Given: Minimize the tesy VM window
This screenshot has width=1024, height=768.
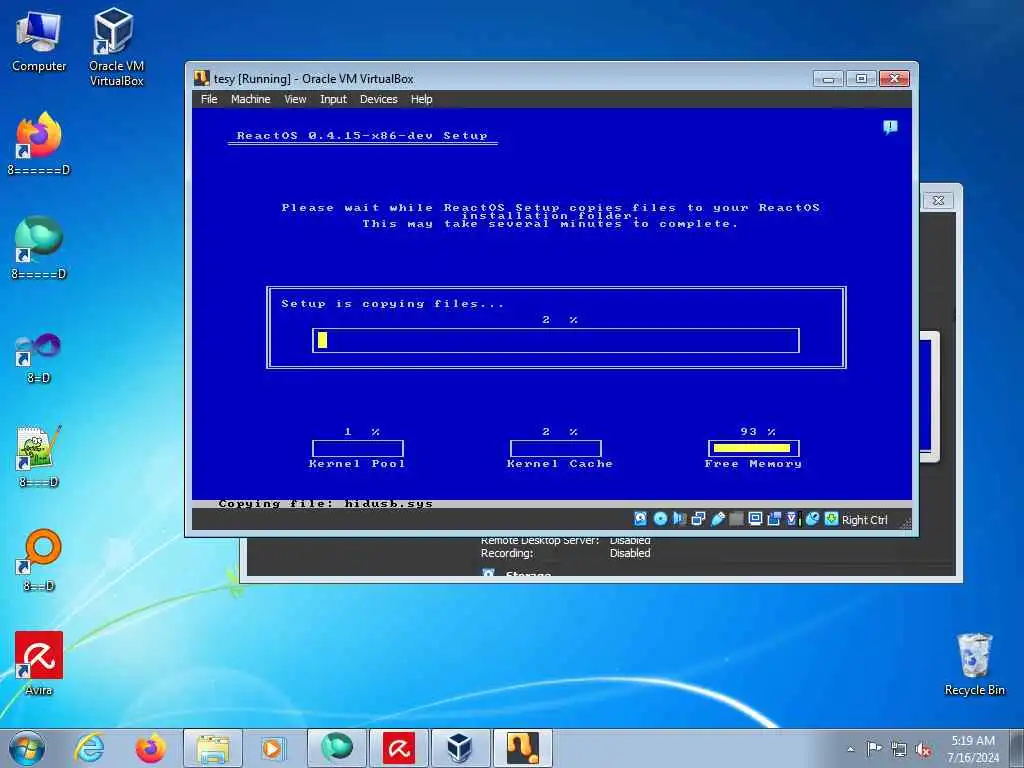Looking at the screenshot, I should pyautogui.click(x=828, y=79).
